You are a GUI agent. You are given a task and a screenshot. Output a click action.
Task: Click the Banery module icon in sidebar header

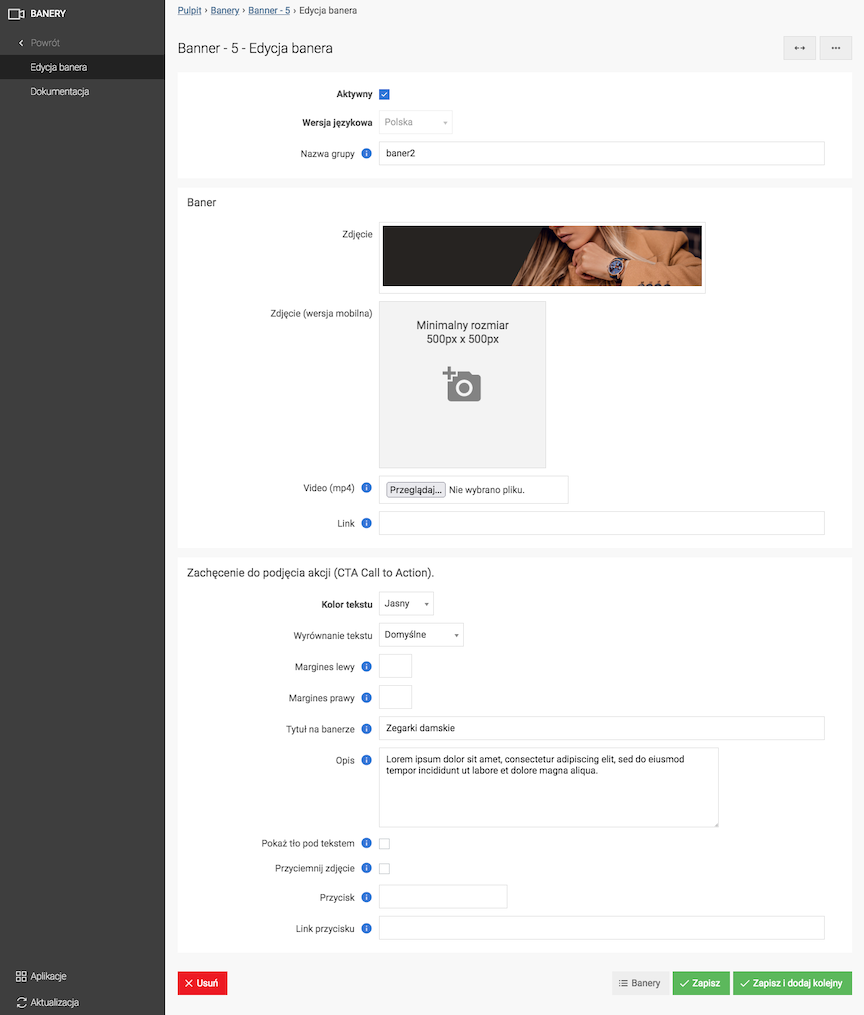pyautogui.click(x=16, y=14)
